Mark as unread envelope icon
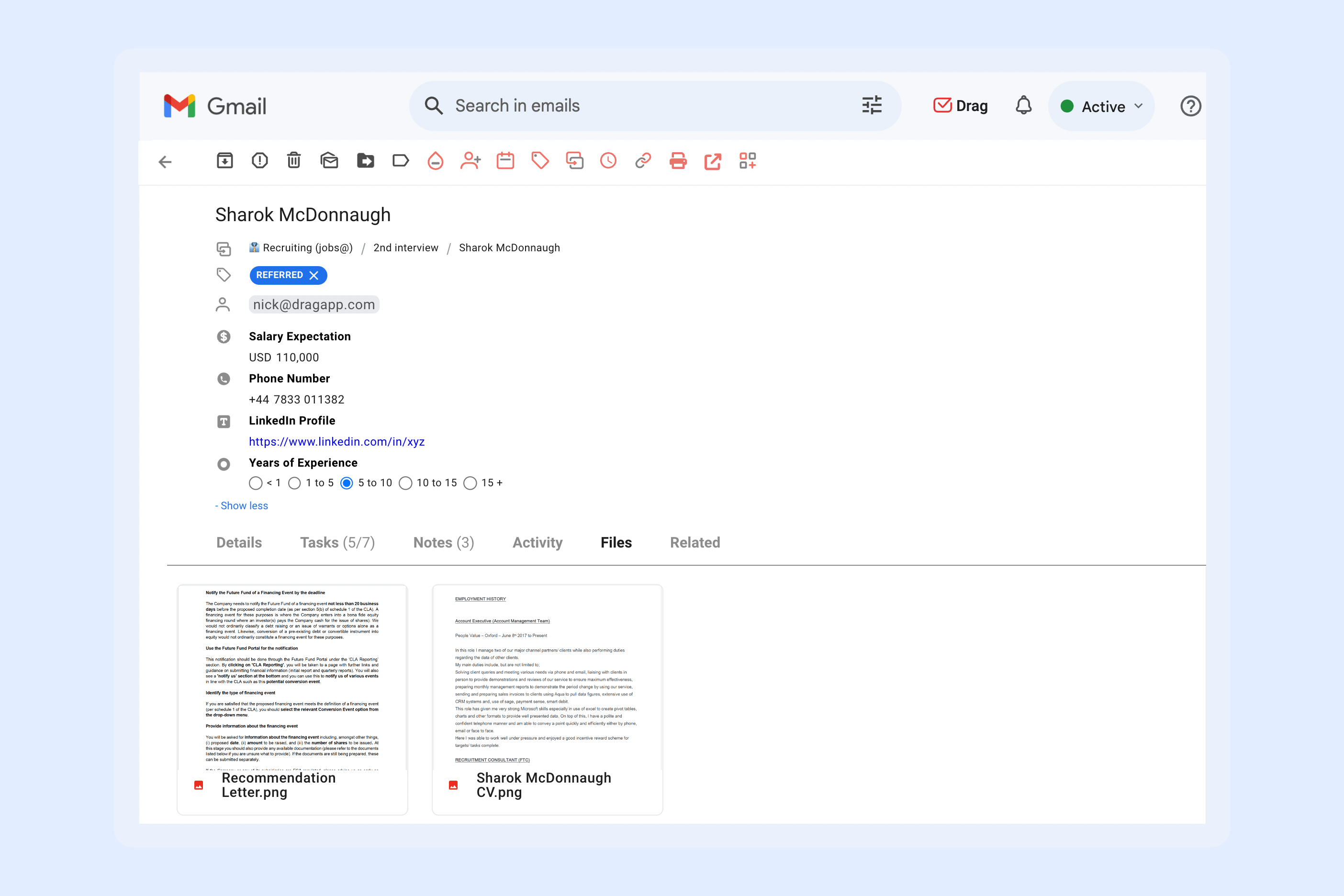 (x=329, y=160)
